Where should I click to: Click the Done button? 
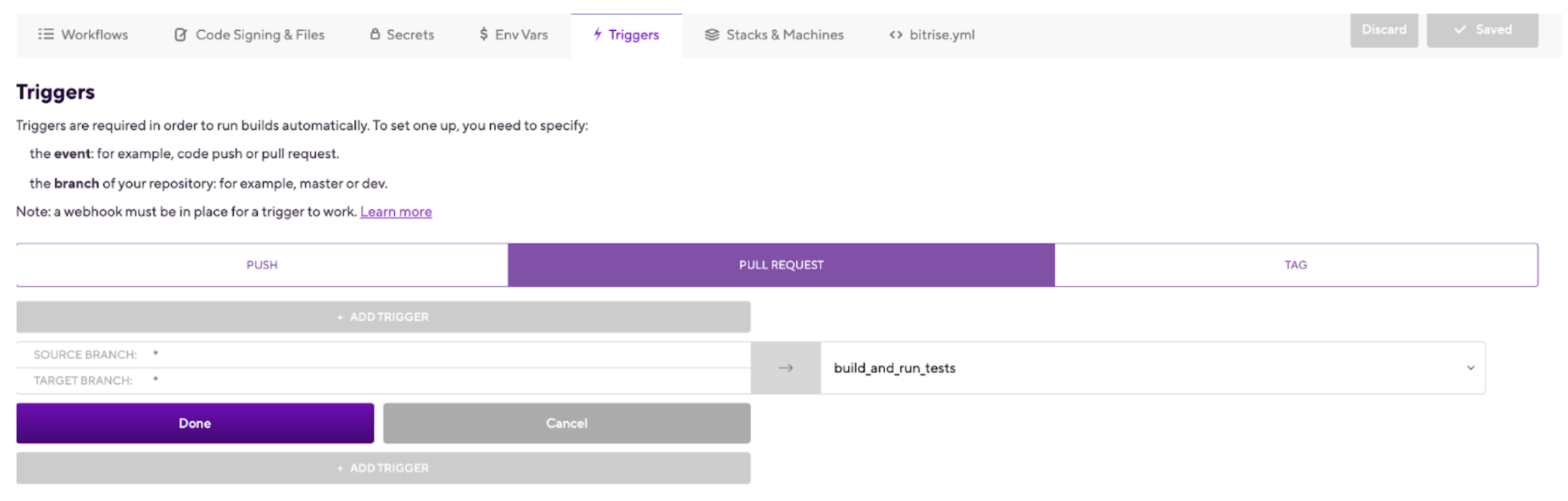coord(194,423)
